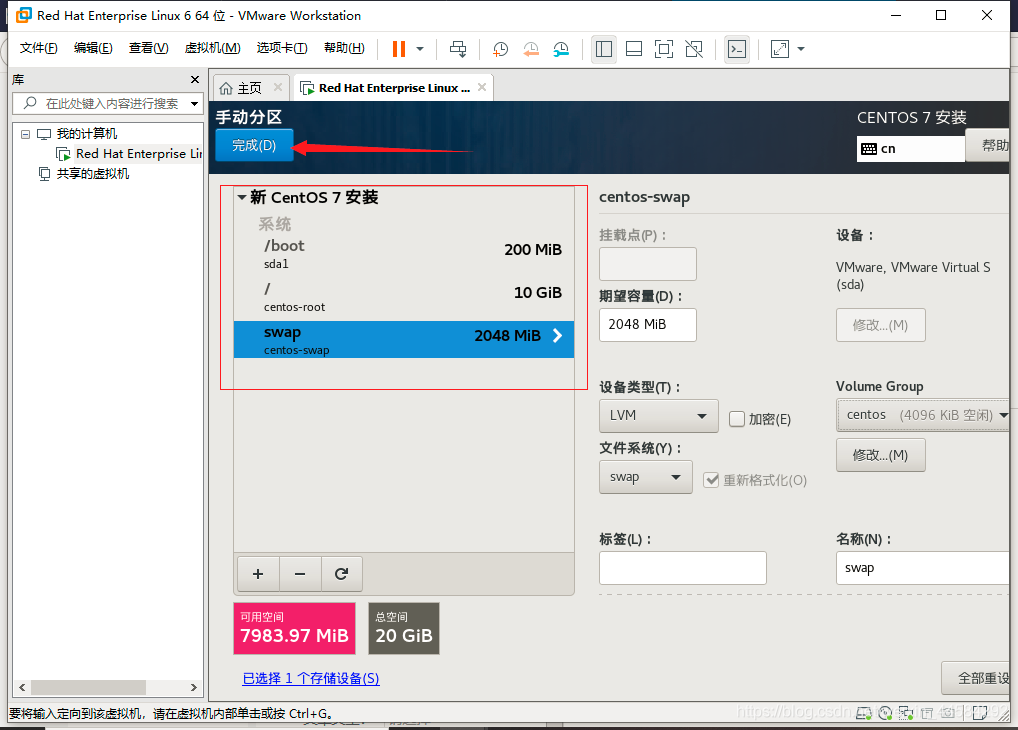
Task: Open the 已选择 1 个存储设备(S) link
Action: (x=311, y=679)
